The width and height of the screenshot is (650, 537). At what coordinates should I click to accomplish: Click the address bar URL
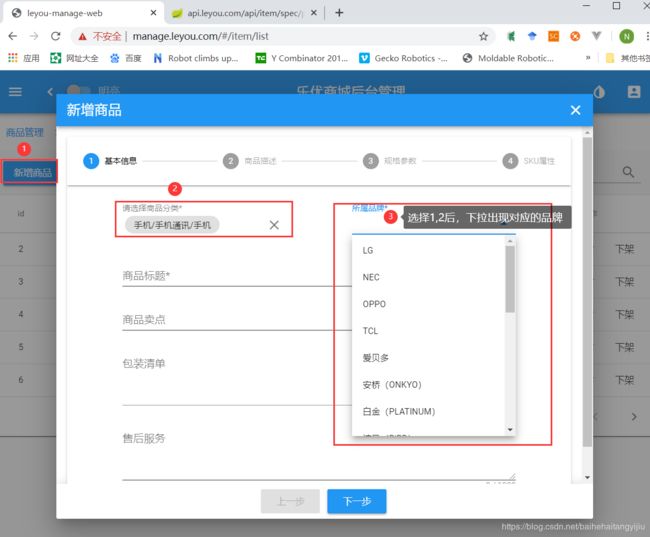[x=201, y=36]
